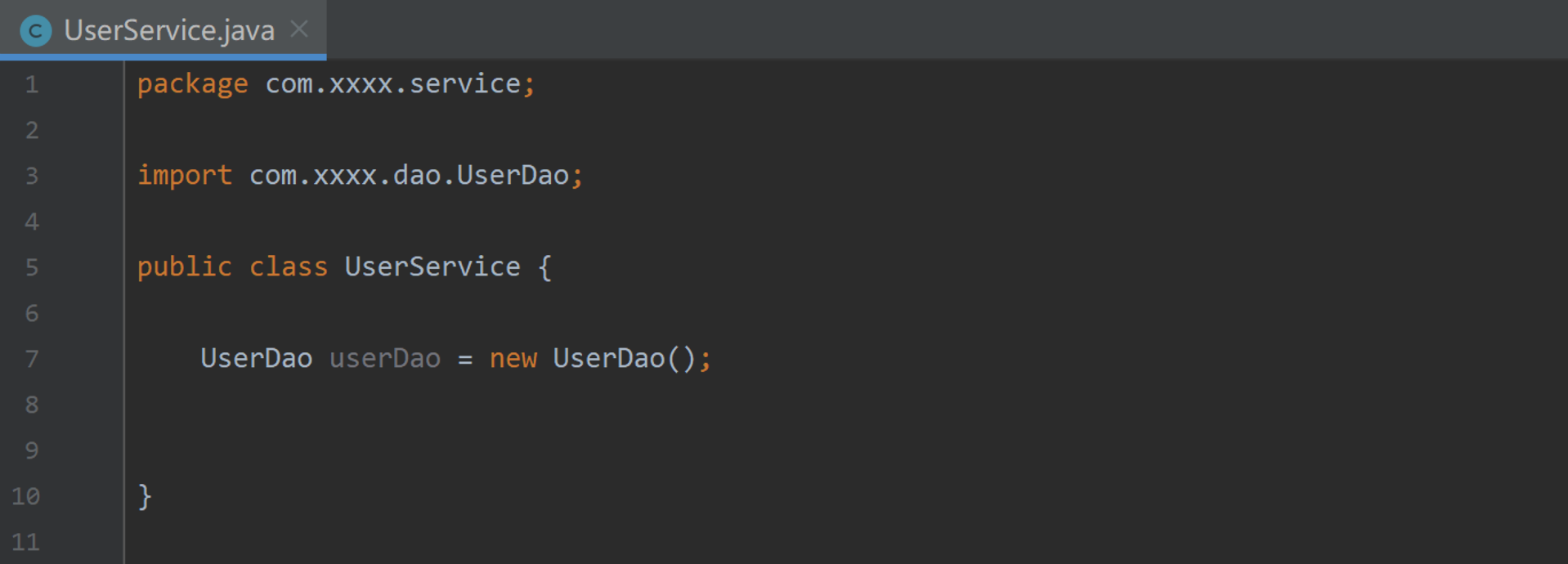Click line number 1 in gutter
The image size is (1568, 564).
(x=32, y=84)
